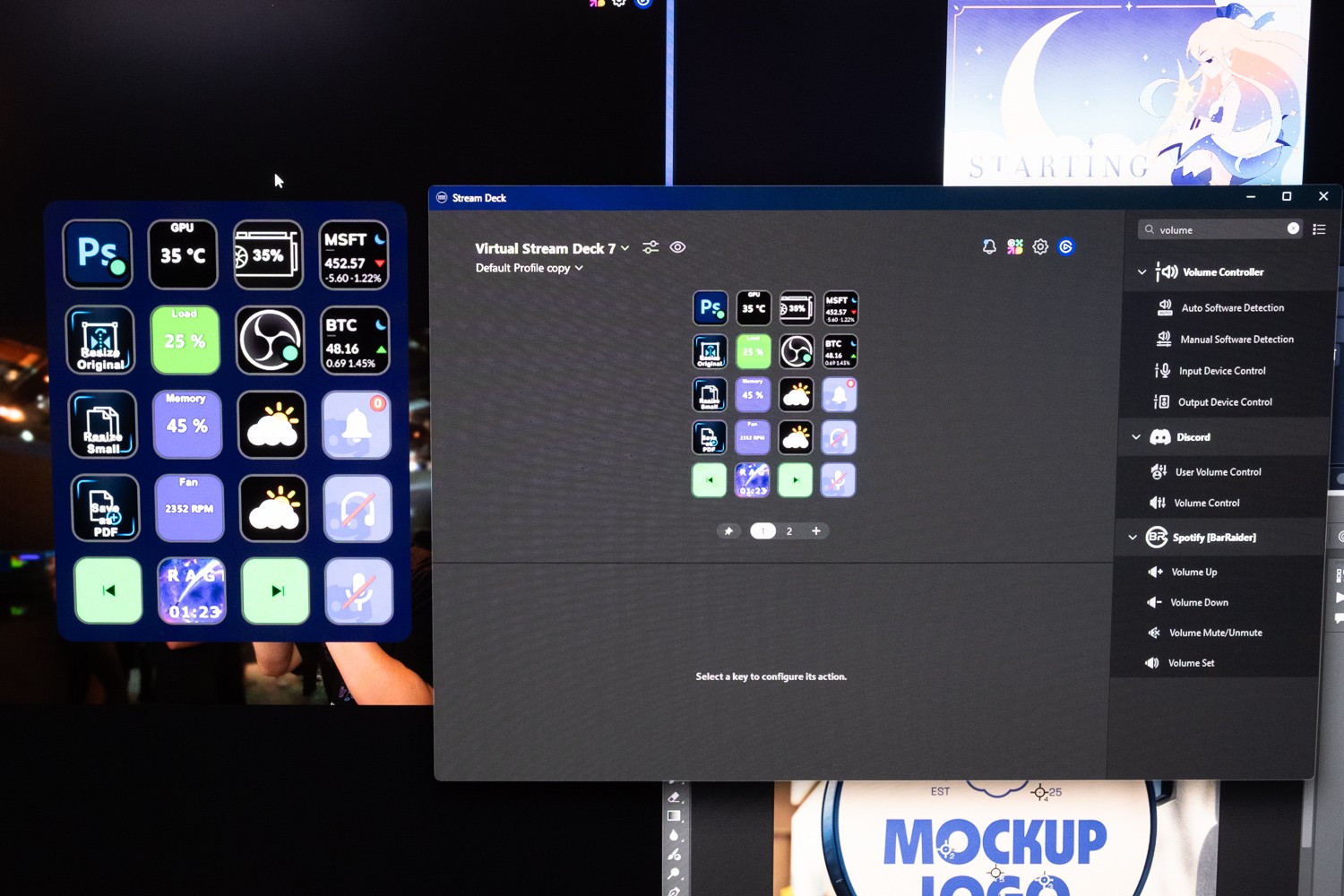Viewport: 1344px width, 896px height.
Task: Toggle the eye icon to show virtual deck
Action: click(x=677, y=247)
